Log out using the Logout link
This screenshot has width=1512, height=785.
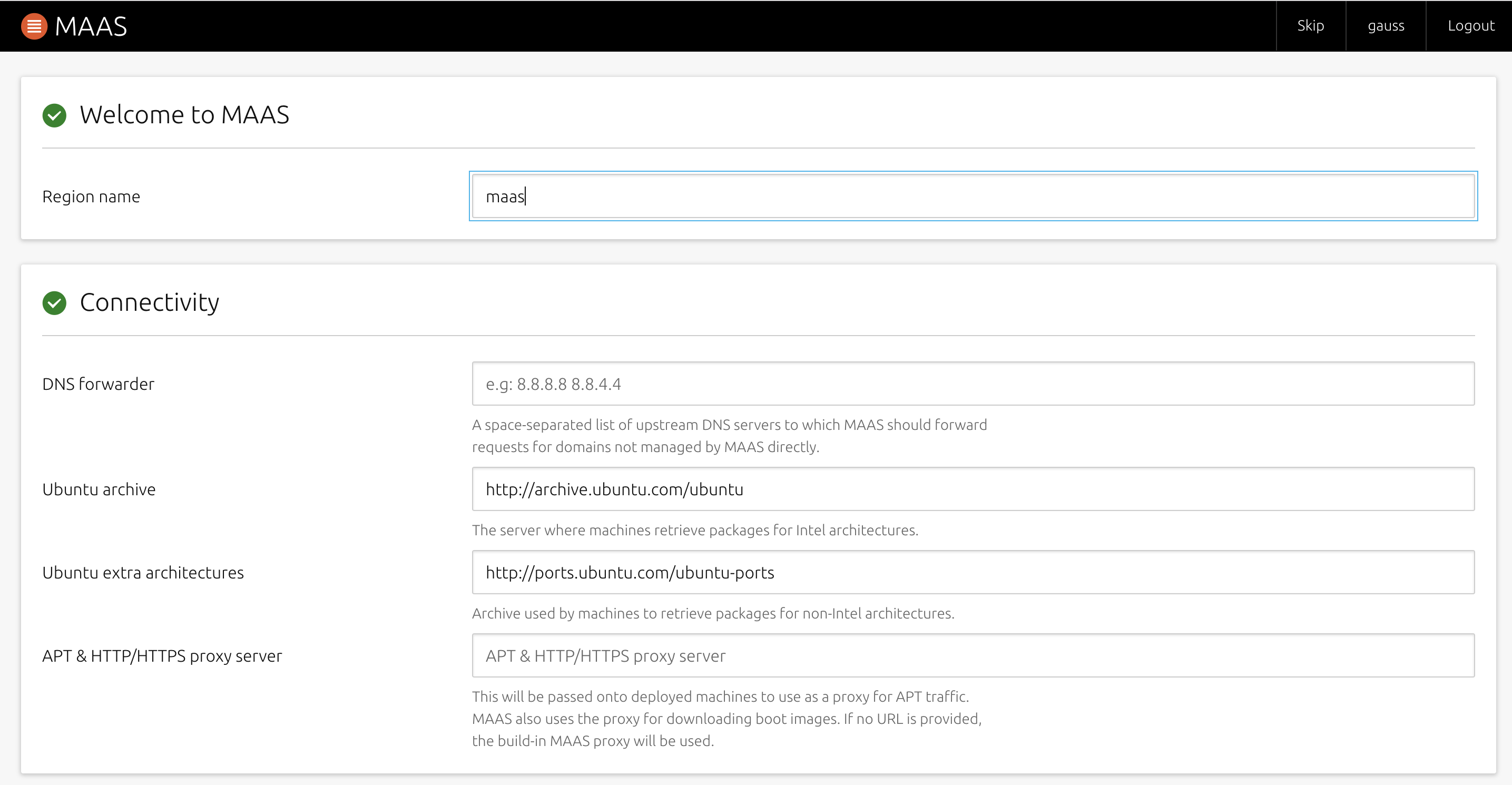click(1470, 26)
